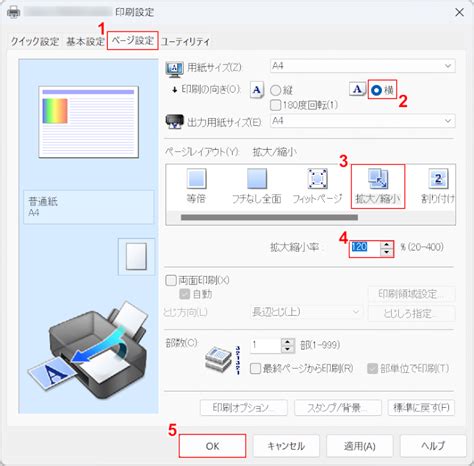The width and height of the screenshot is (474, 466).
Task: Click the small paper sheet preview icon
Action: pyautogui.click(x=136, y=257)
